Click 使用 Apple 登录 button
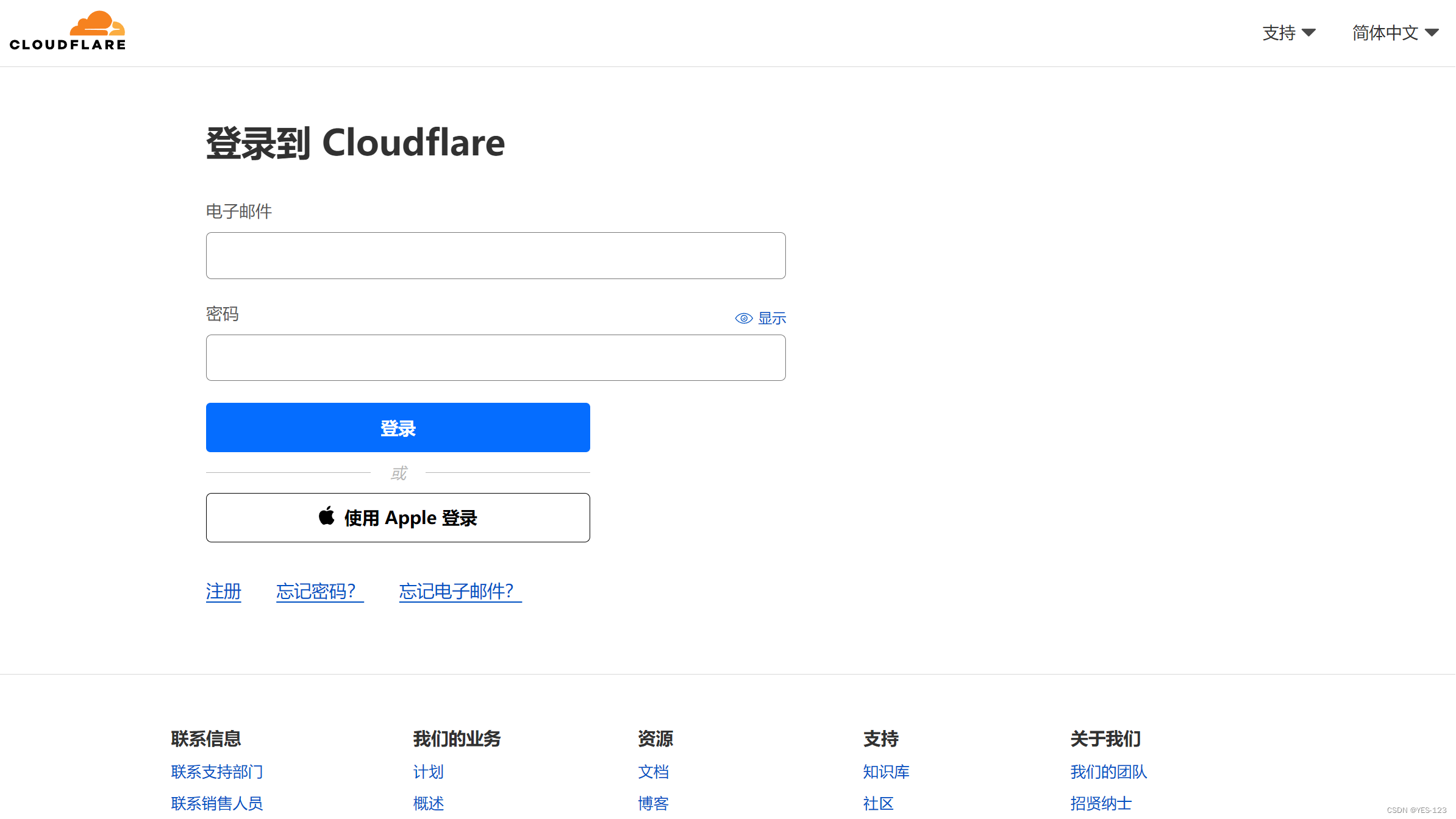This screenshot has width=1456, height=819. click(398, 517)
